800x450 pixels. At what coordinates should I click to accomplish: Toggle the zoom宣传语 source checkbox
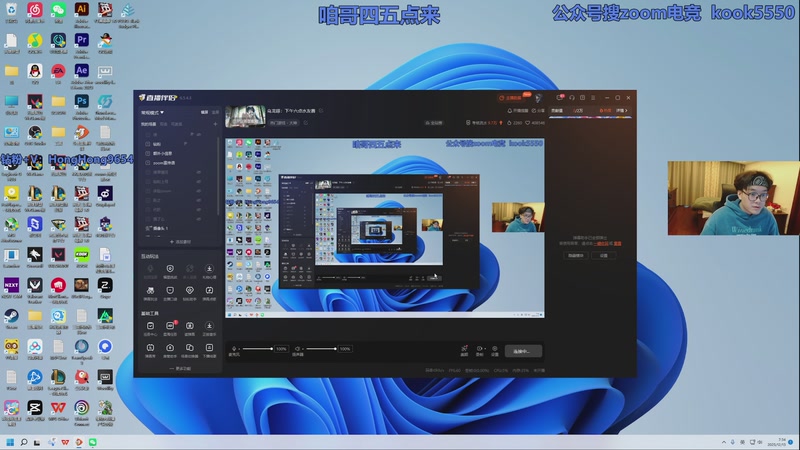coord(148,162)
